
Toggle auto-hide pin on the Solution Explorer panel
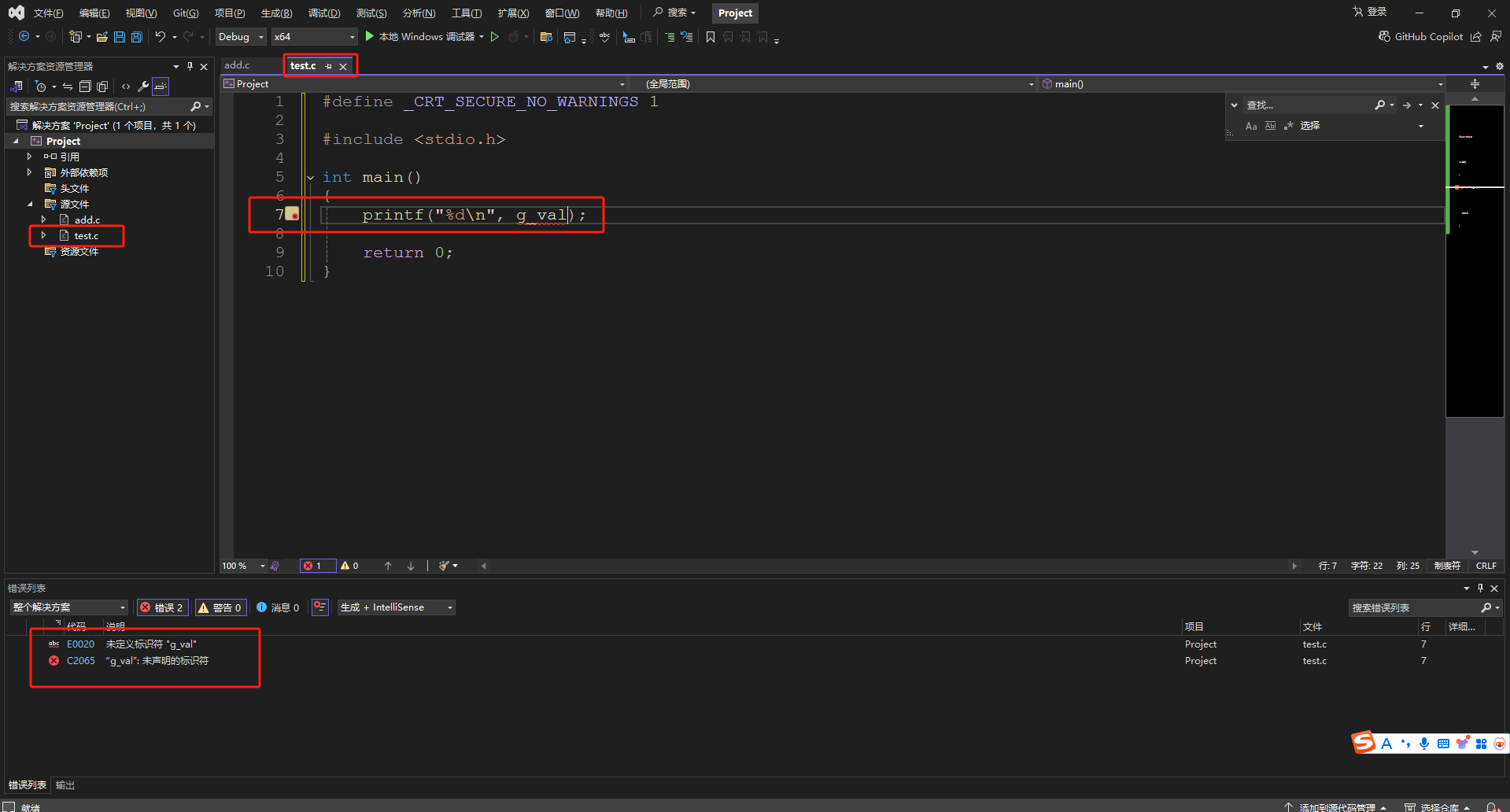click(190, 66)
